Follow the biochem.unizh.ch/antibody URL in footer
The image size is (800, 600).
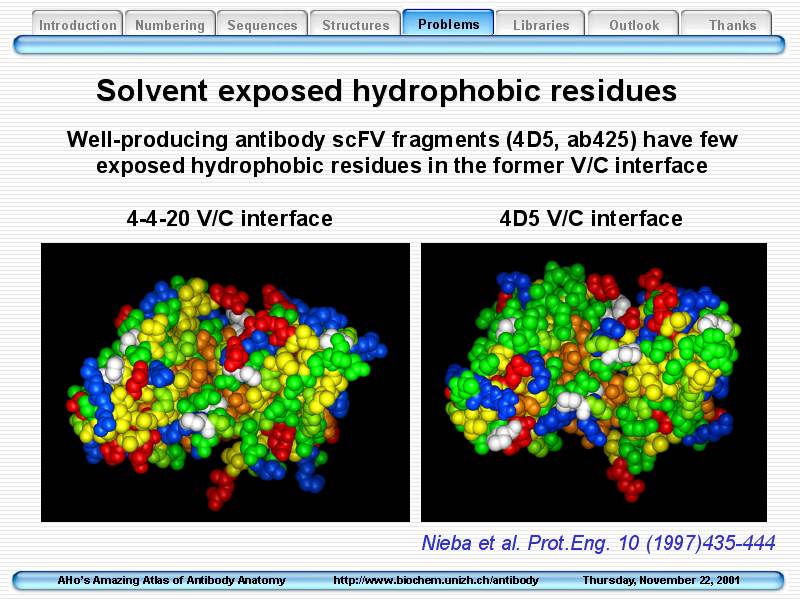(436, 580)
